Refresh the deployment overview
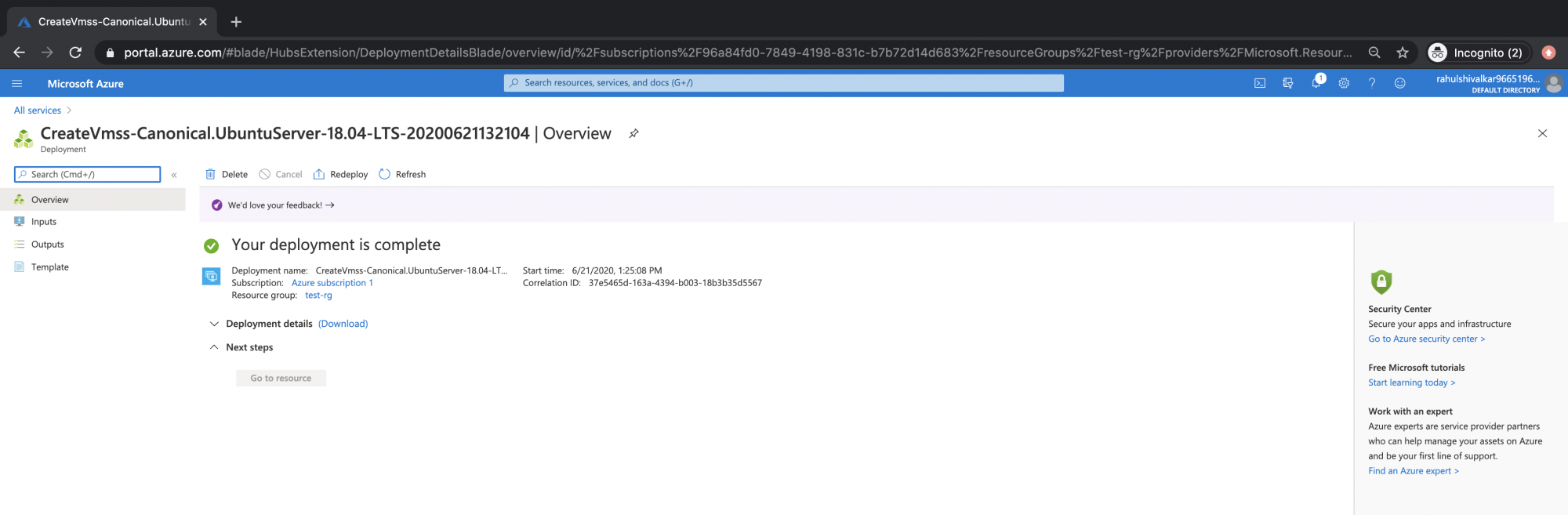The image size is (1568, 515). click(402, 174)
